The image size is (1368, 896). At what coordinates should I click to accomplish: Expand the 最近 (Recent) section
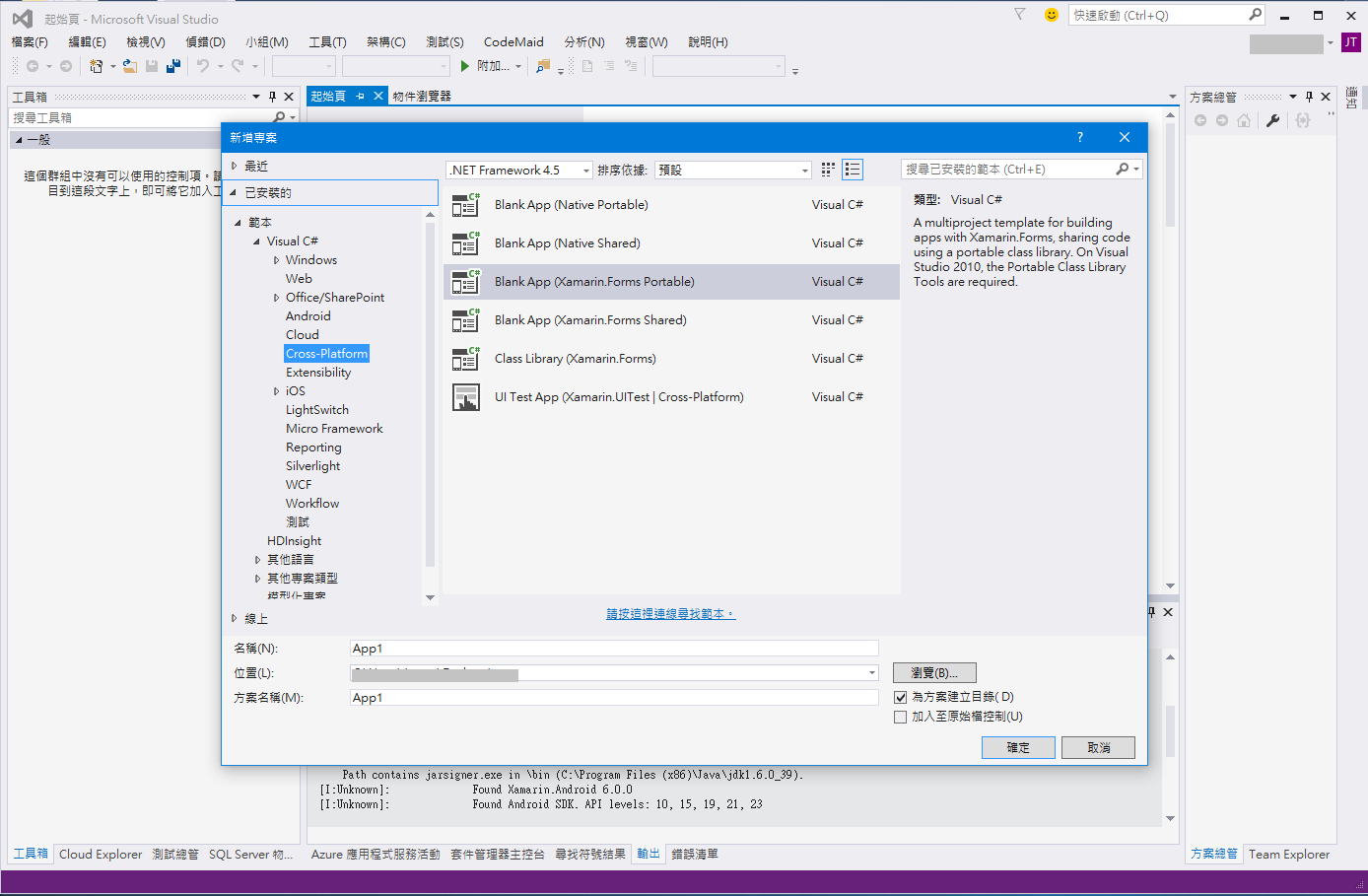click(x=235, y=166)
